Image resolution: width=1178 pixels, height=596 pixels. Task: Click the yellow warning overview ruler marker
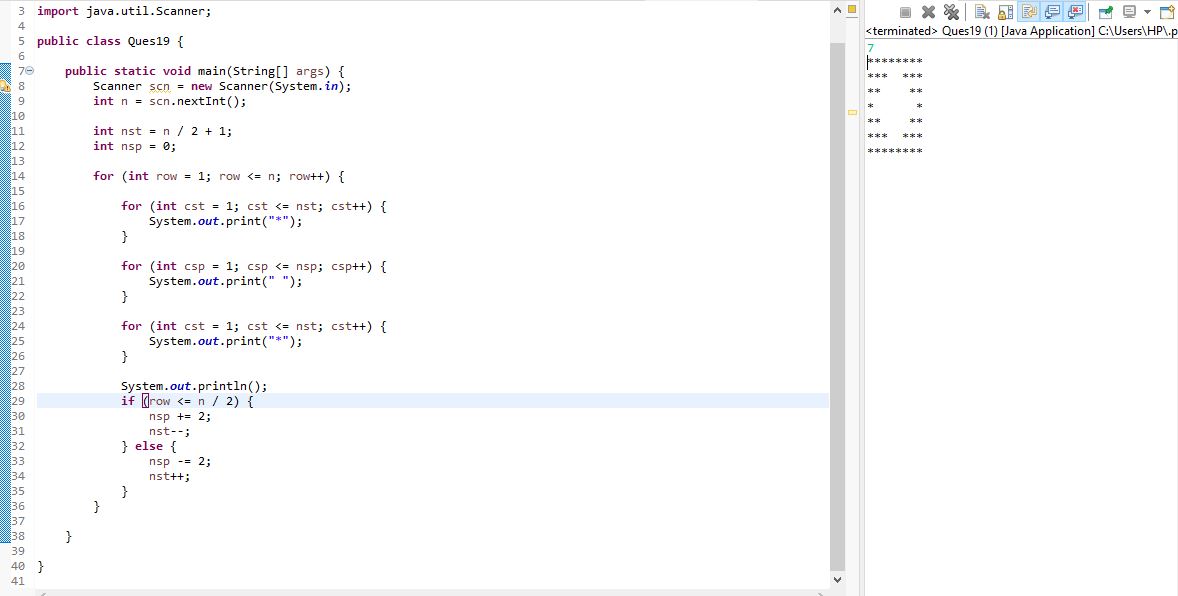852,112
